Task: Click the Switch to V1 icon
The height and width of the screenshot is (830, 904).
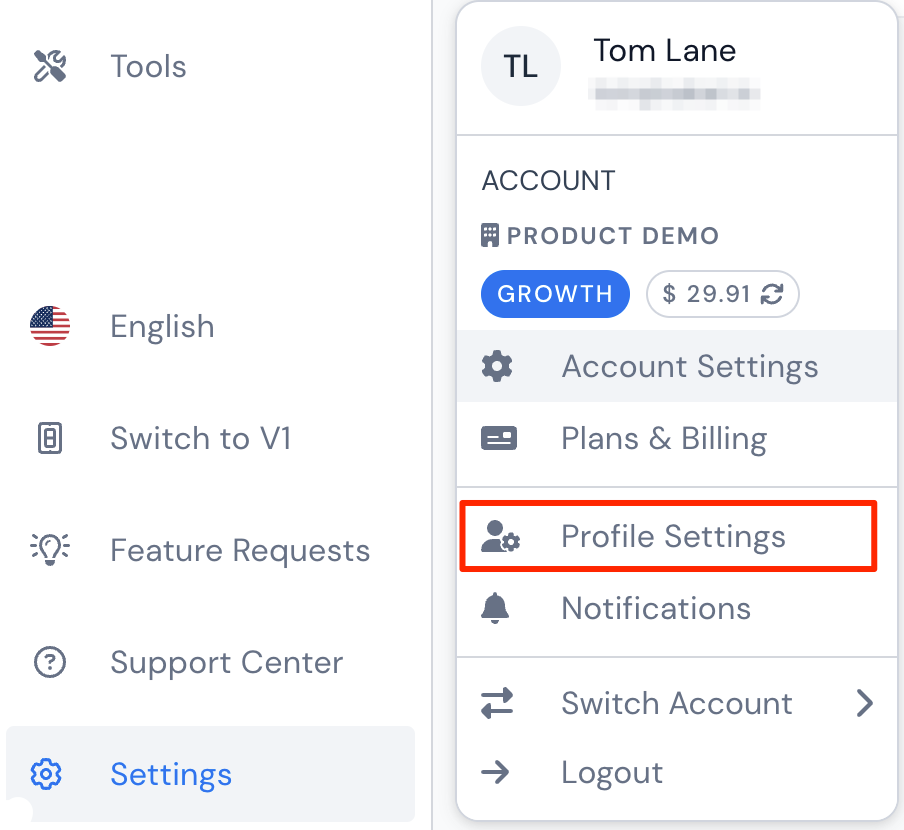Action: [x=50, y=438]
